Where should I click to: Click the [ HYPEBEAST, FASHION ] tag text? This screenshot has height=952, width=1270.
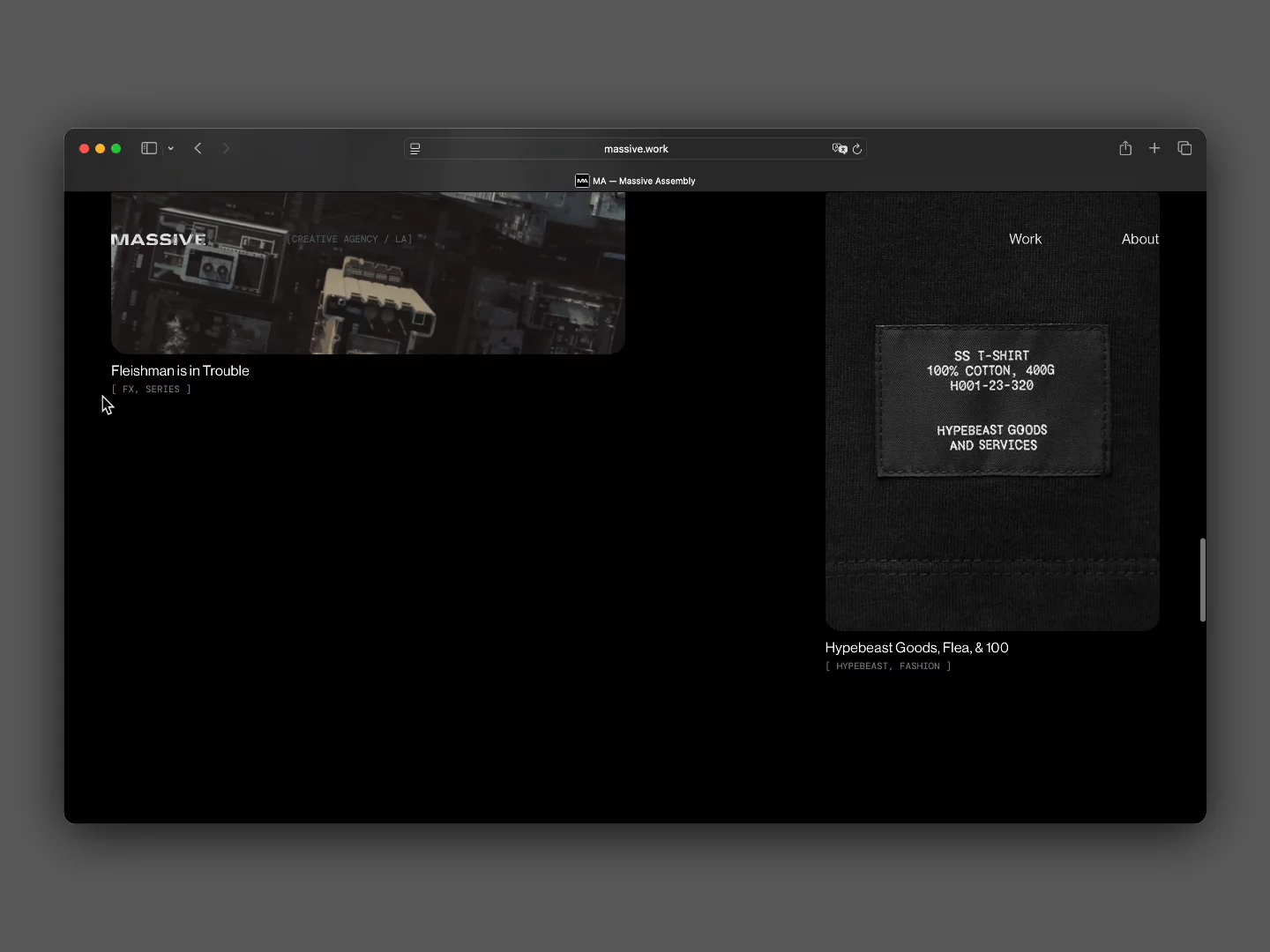[x=888, y=666]
